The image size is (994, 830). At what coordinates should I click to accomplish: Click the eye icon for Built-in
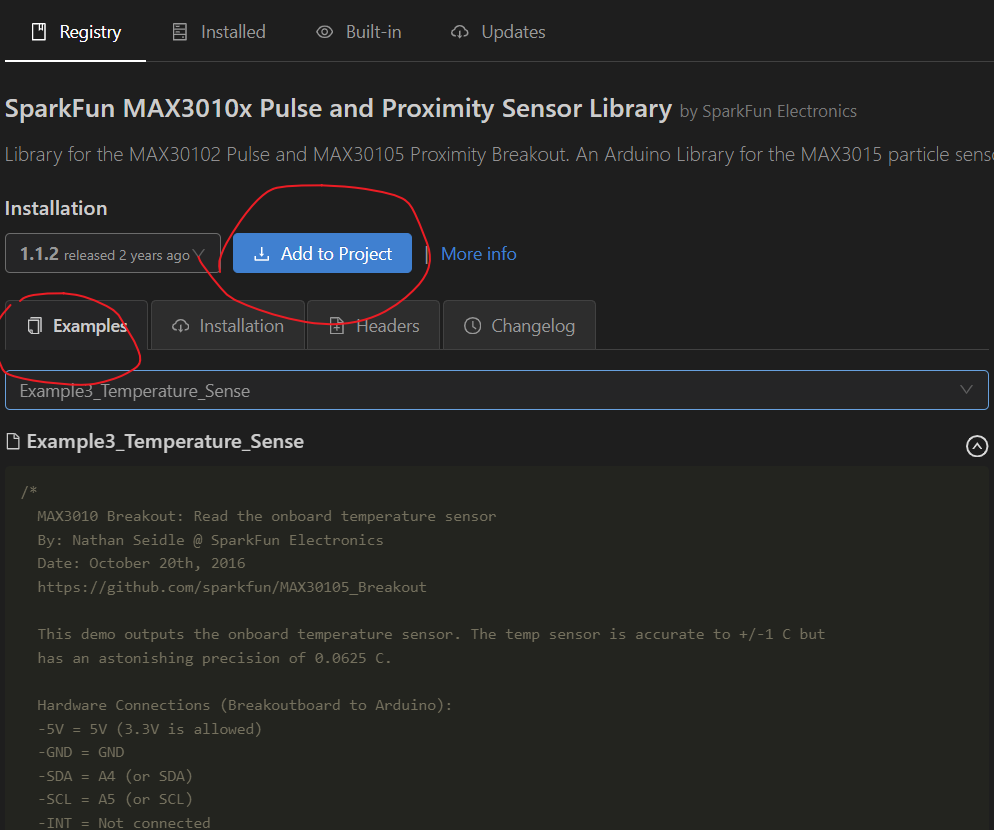point(324,32)
